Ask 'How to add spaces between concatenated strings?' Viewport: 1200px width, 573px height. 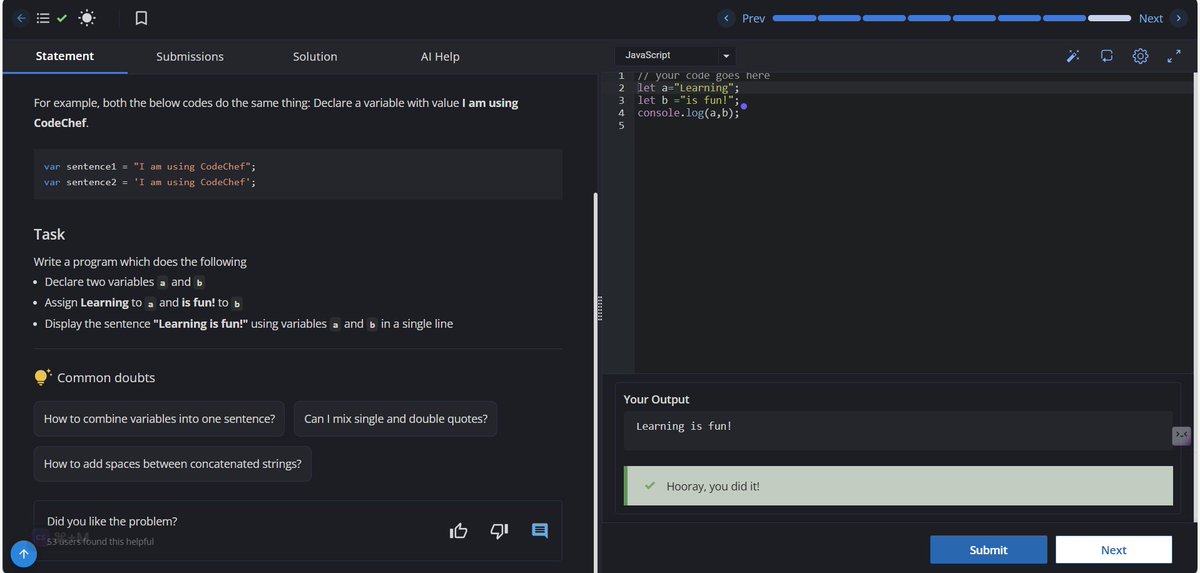(173, 464)
